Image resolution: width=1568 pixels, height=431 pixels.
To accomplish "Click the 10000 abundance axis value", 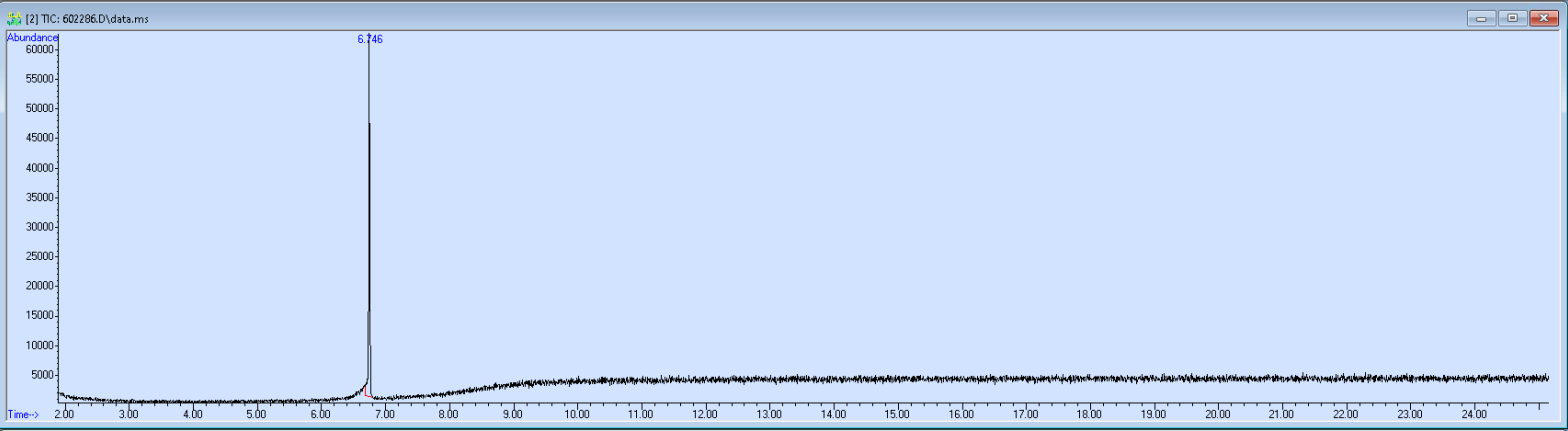I will (x=38, y=345).
